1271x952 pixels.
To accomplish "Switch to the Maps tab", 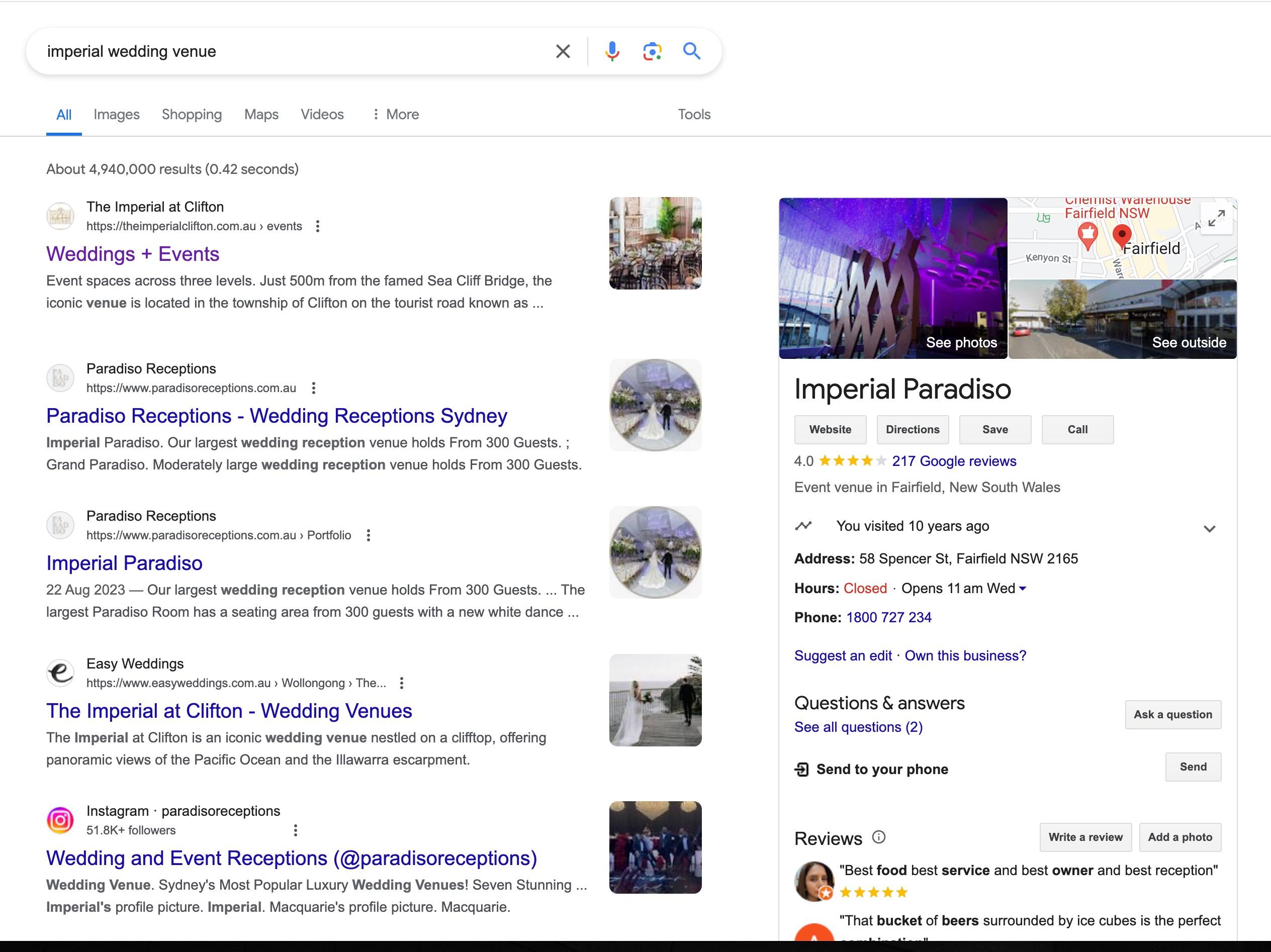I will [261, 114].
